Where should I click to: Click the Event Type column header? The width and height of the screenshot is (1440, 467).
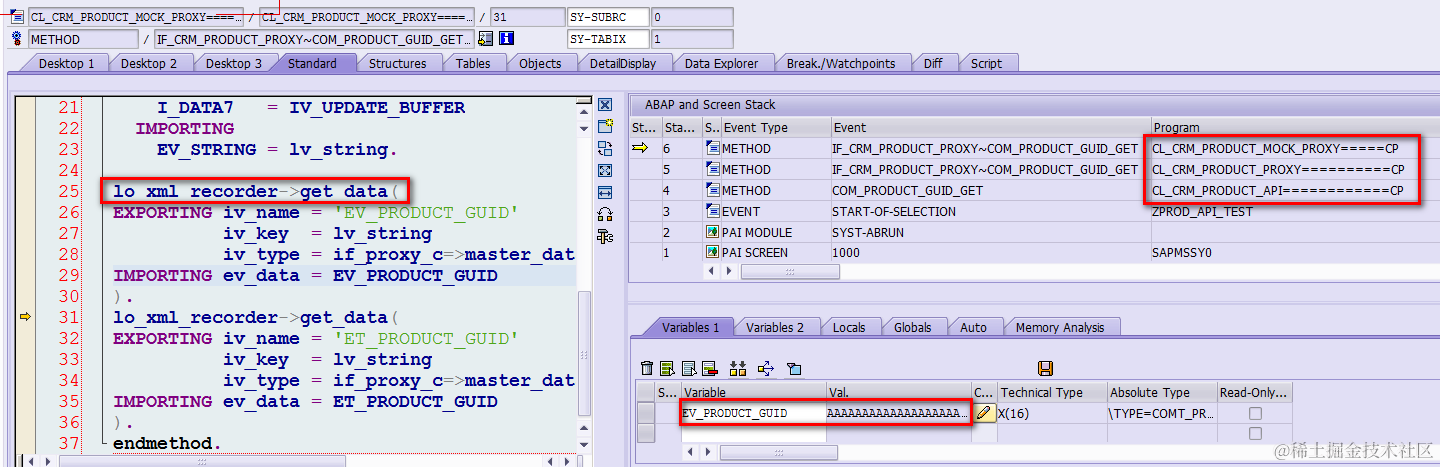point(776,127)
